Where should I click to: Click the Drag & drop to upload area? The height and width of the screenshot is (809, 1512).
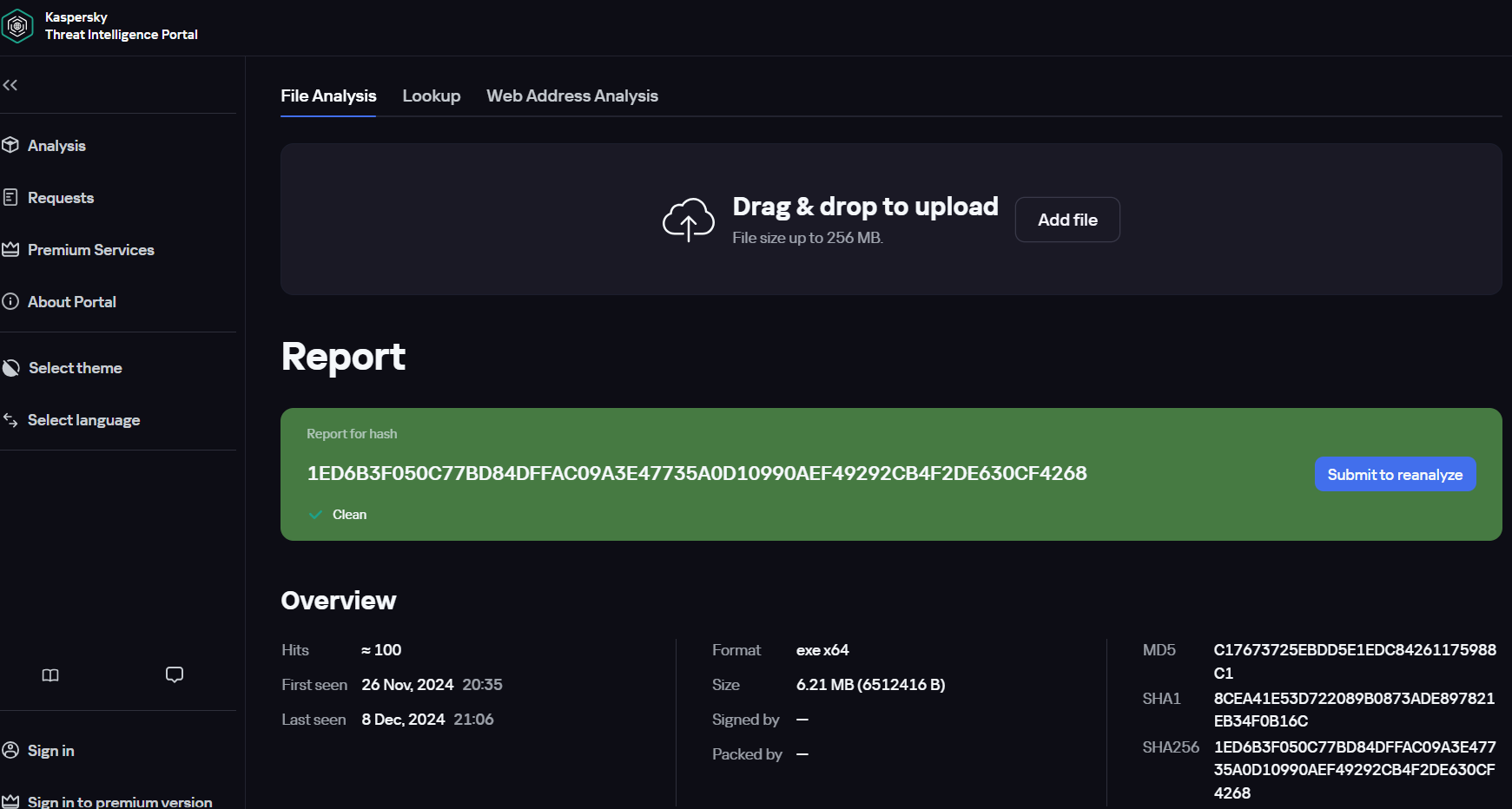pyautogui.click(x=891, y=219)
